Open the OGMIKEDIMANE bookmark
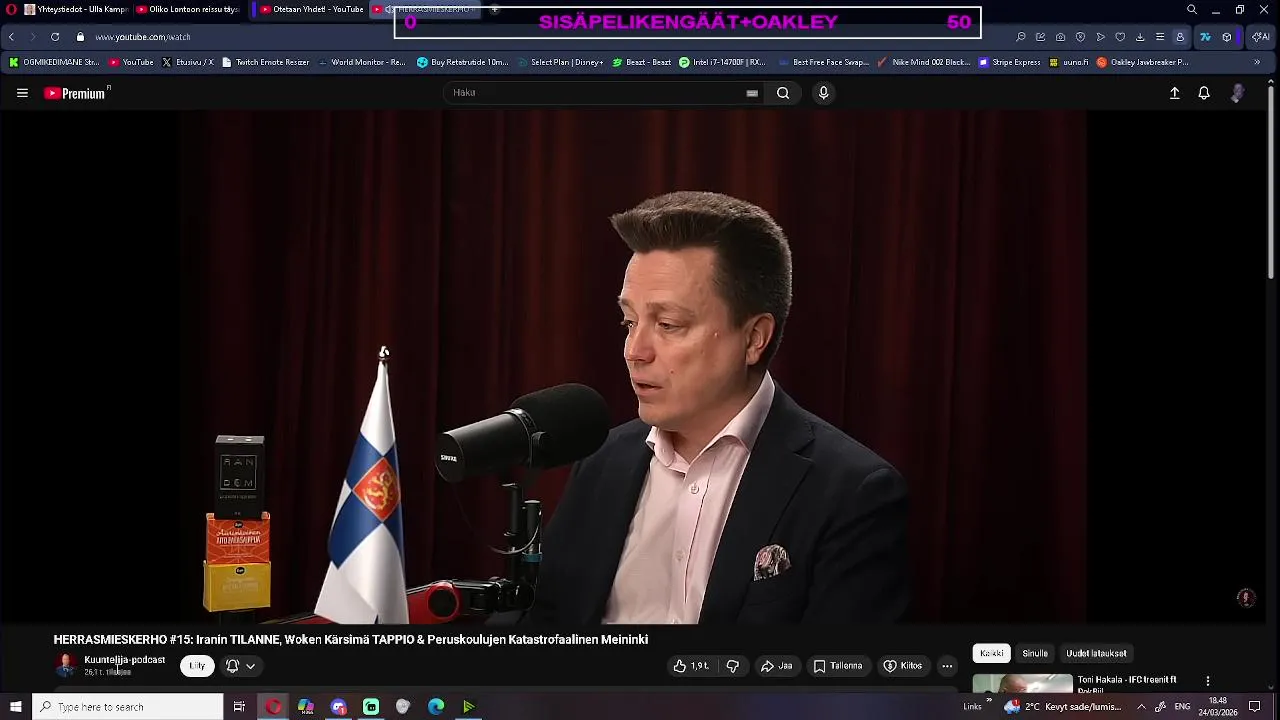Screen dimensions: 1280x720 point(54,62)
